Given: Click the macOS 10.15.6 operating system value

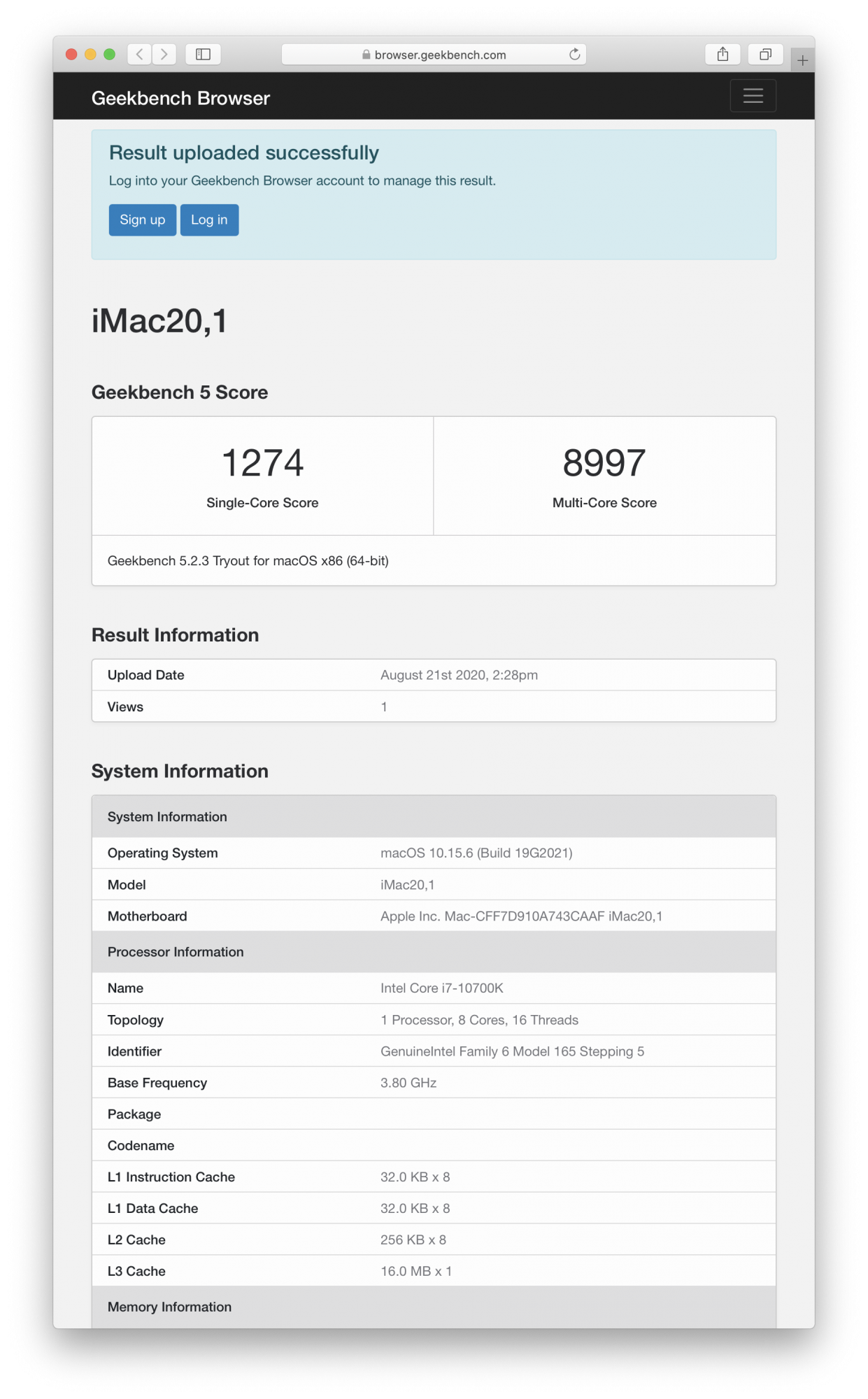Looking at the screenshot, I should [x=476, y=853].
